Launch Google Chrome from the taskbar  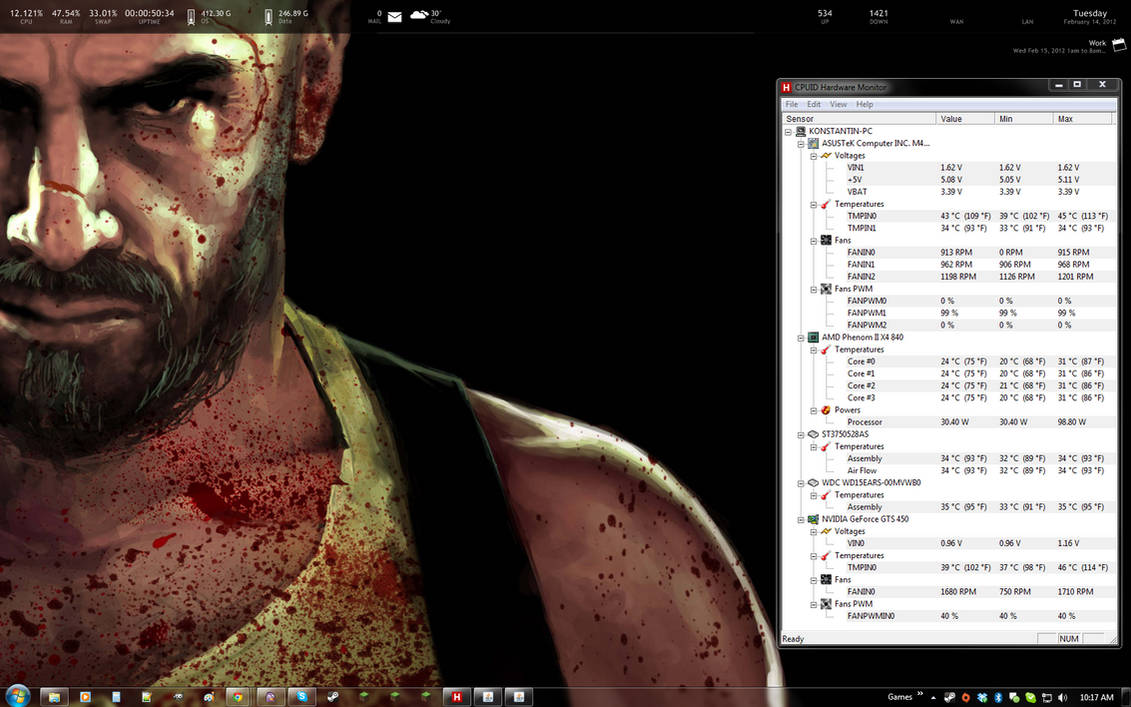tap(237, 697)
